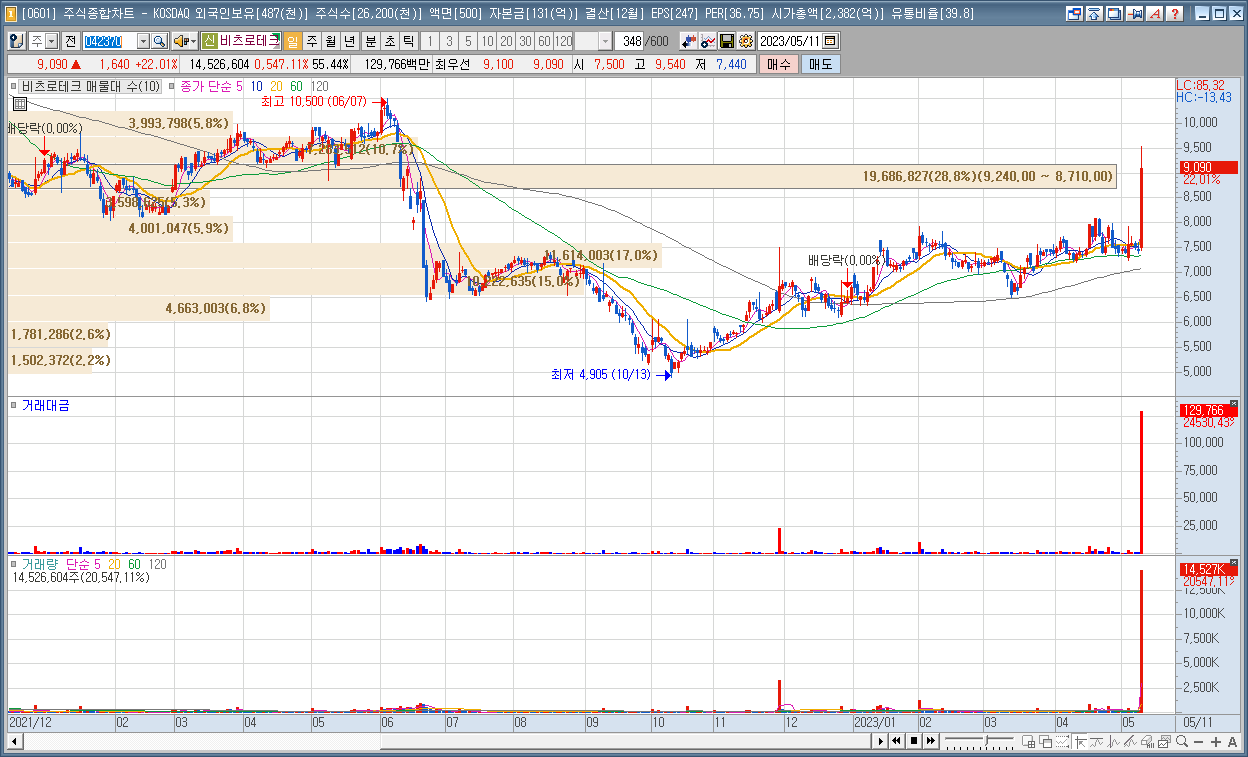Zoom in chart with plus icon
Image resolution: width=1248 pixels, height=757 pixels.
point(1216,741)
